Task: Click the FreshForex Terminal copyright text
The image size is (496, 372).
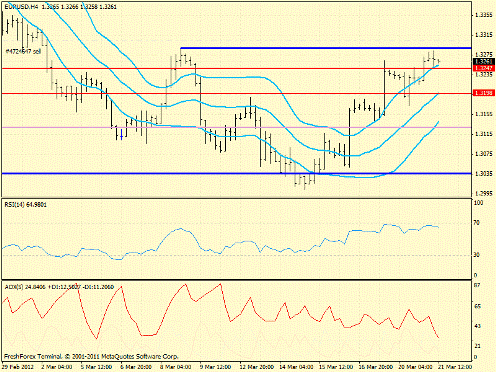Action: tap(91, 356)
